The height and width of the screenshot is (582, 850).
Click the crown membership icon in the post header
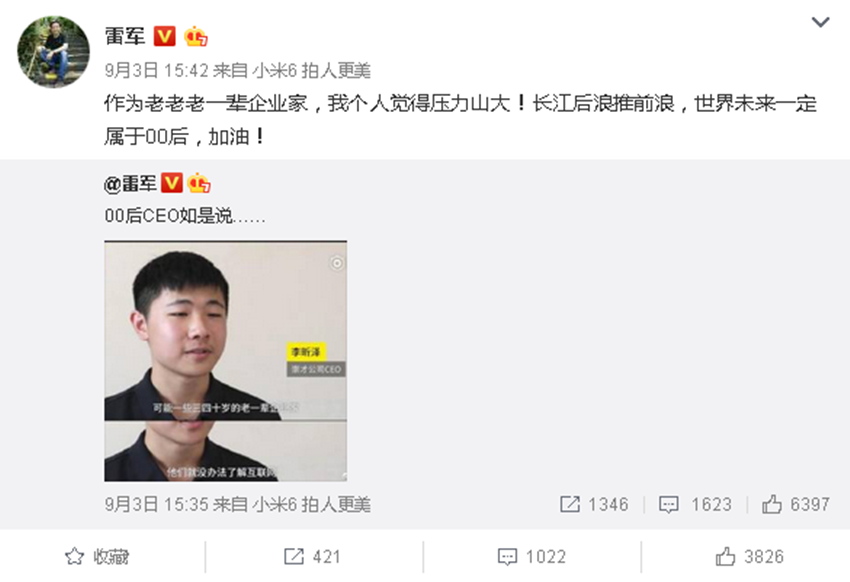[x=196, y=36]
